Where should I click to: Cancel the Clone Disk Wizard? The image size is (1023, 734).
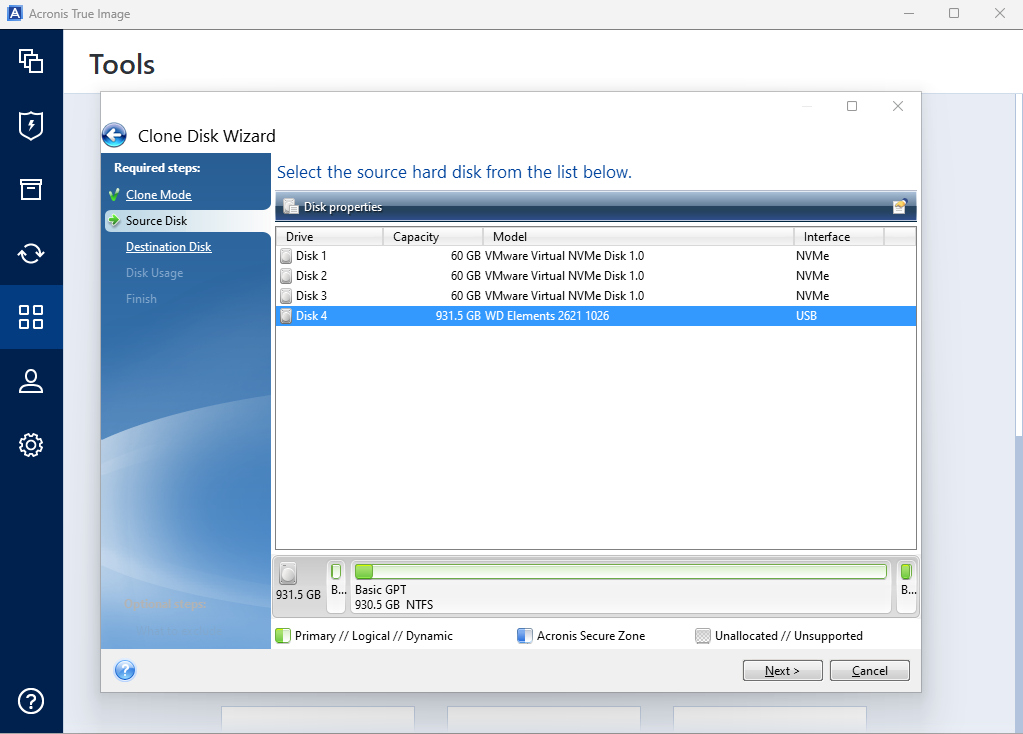(868, 670)
